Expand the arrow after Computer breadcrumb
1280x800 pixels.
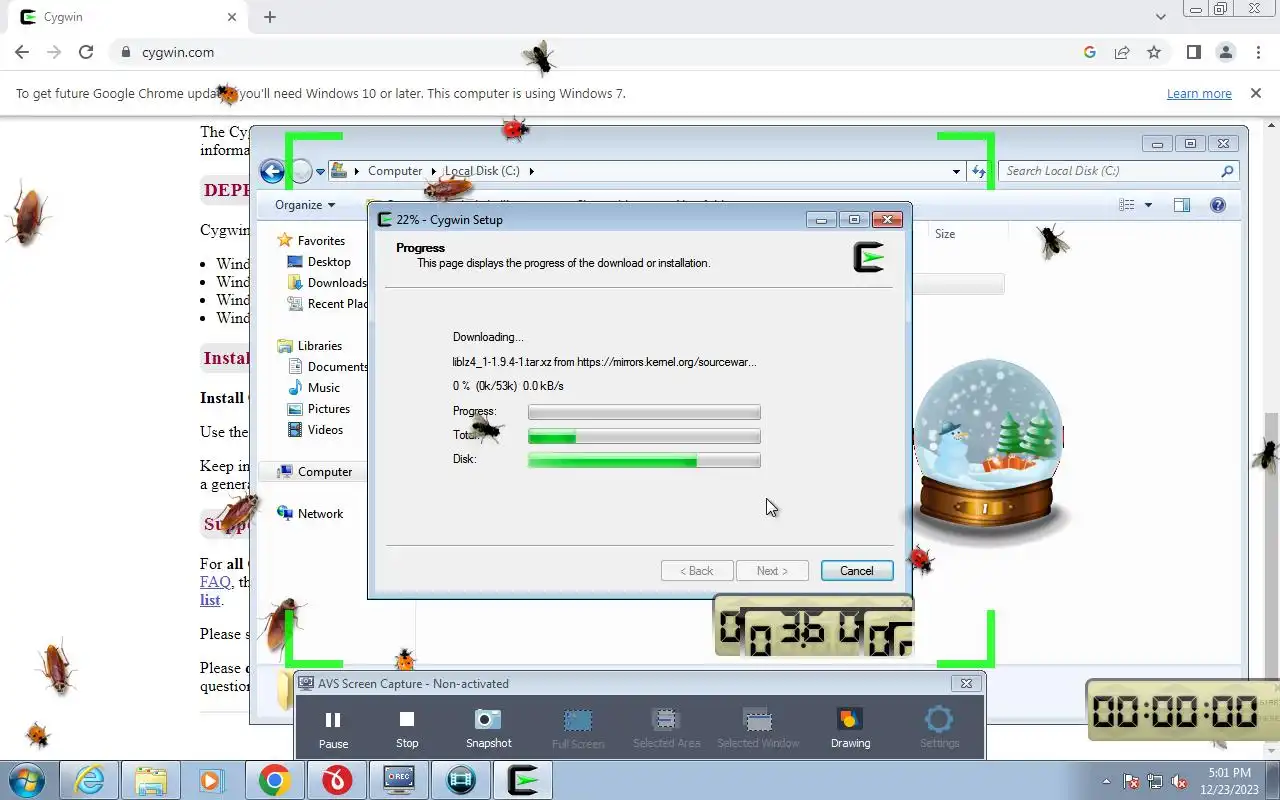[434, 171]
